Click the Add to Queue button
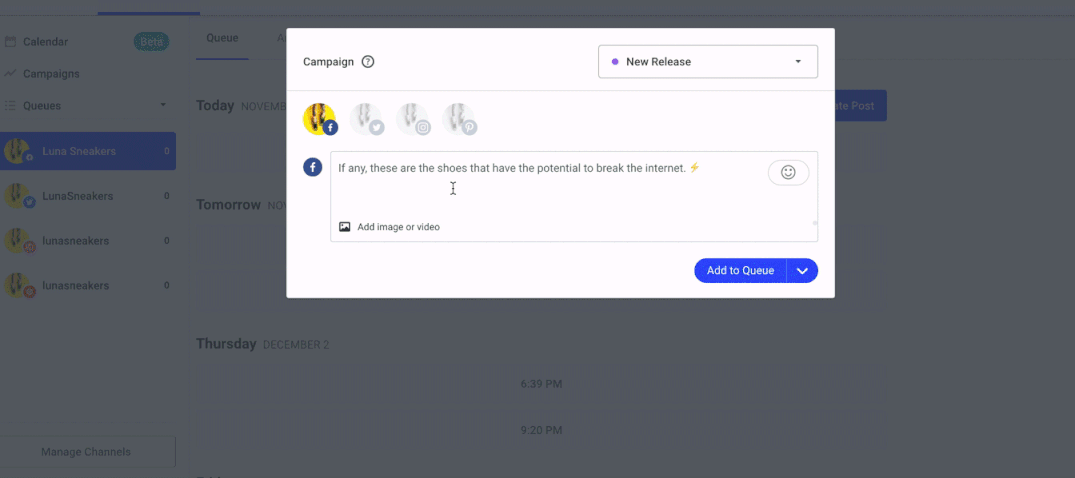The width and height of the screenshot is (1075, 478). (x=740, y=270)
